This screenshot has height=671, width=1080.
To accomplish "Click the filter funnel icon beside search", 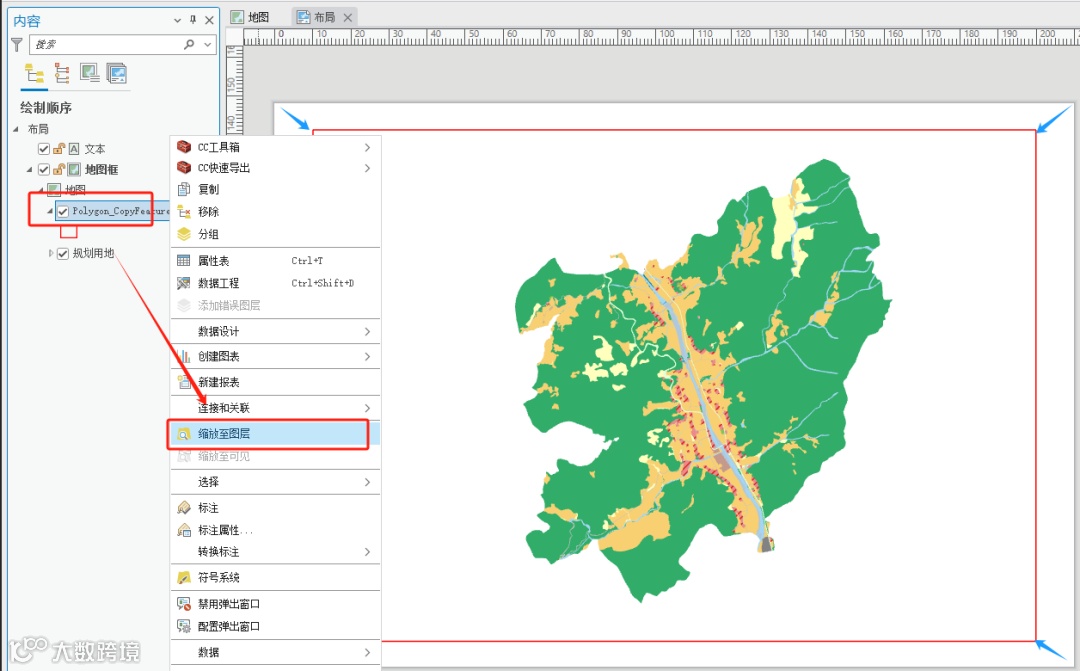I will click(16, 45).
